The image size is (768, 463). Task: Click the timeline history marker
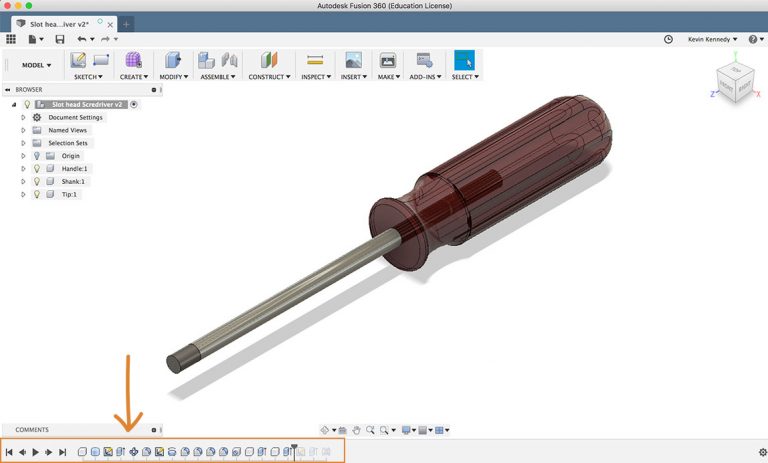coord(294,449)
